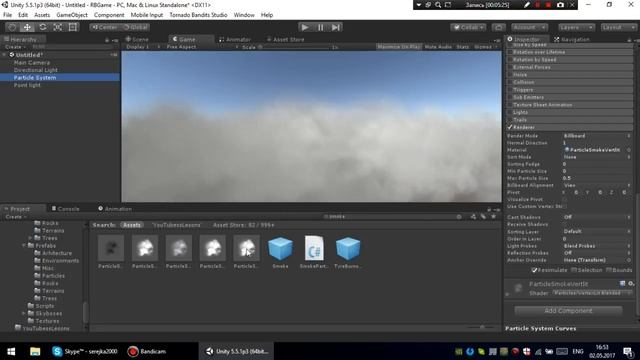The height and width of the screenshot is (360, 640).
Task: Open the material help book icon
Action: pyautogui.click(x=622, y=283)
